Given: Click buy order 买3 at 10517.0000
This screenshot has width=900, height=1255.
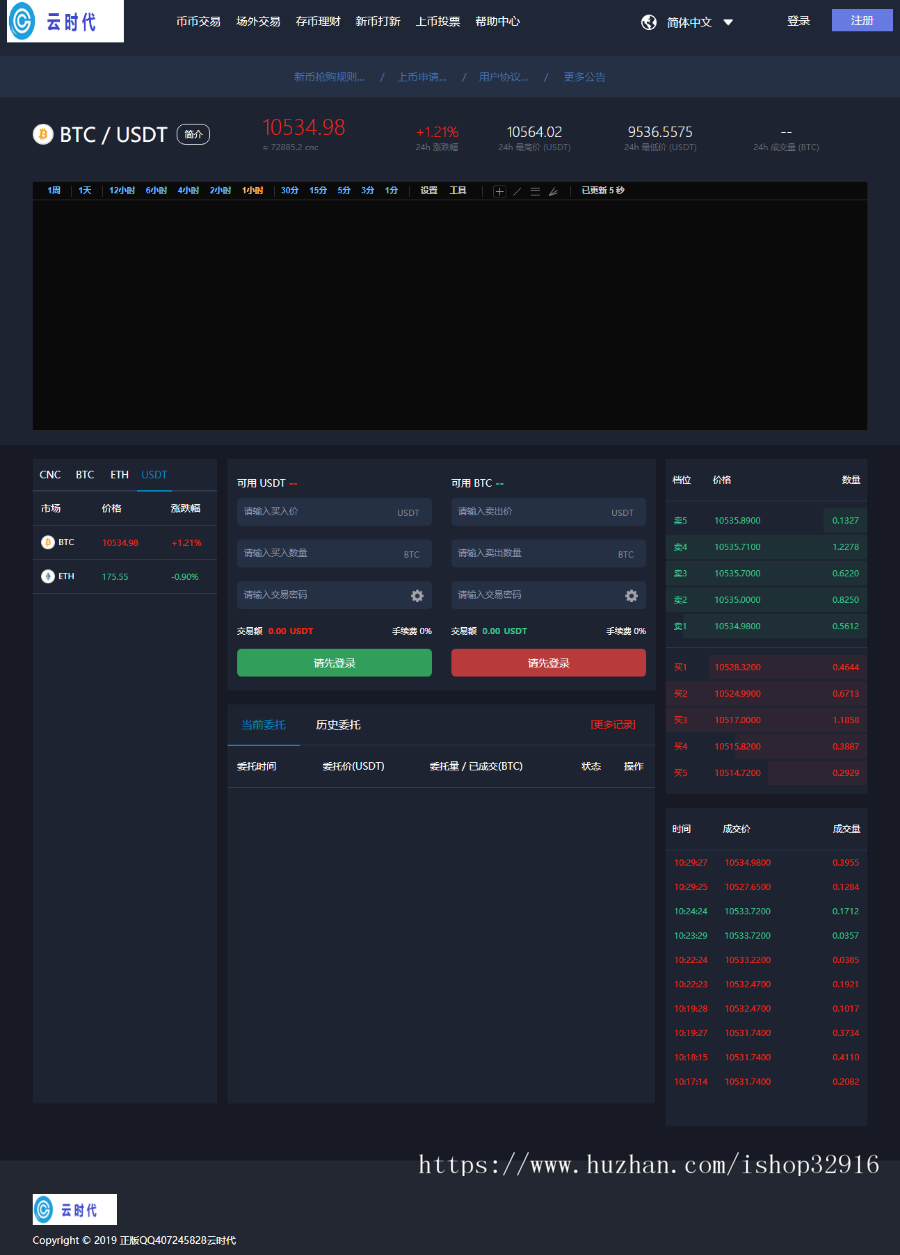Looking at the screenshot, I should click(766, 720).
